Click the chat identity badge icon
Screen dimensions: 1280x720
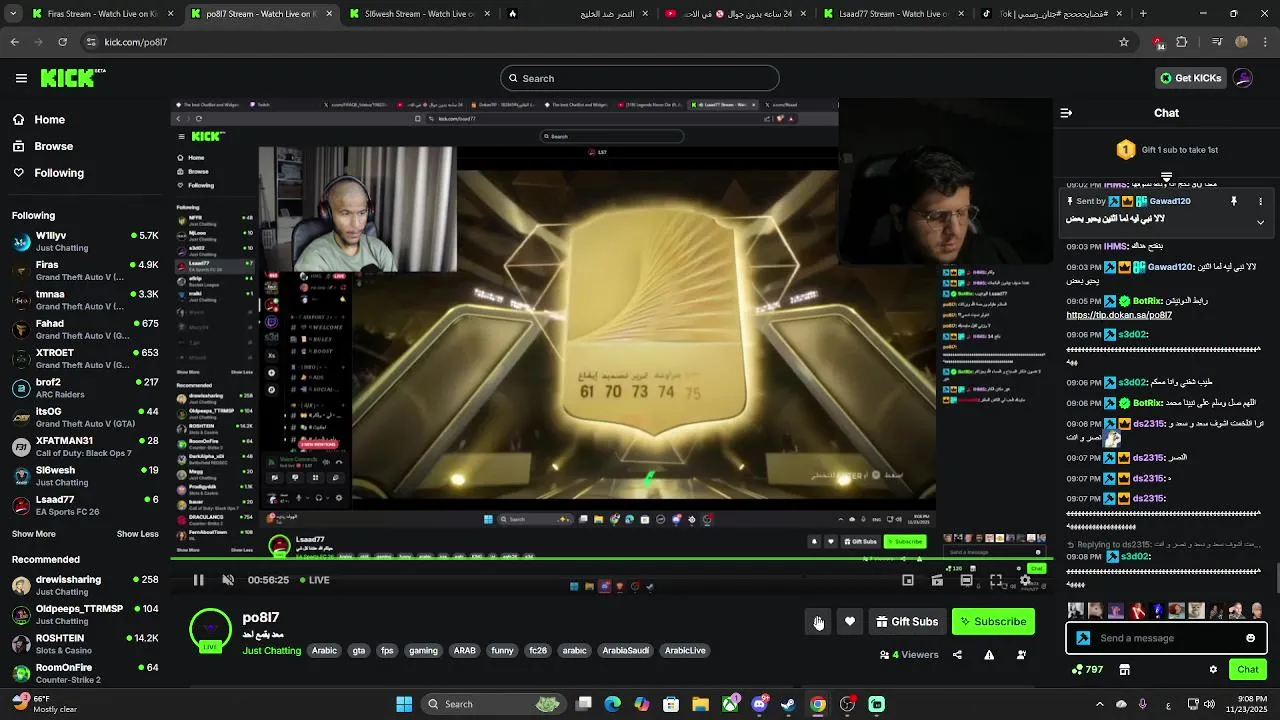1083,638
